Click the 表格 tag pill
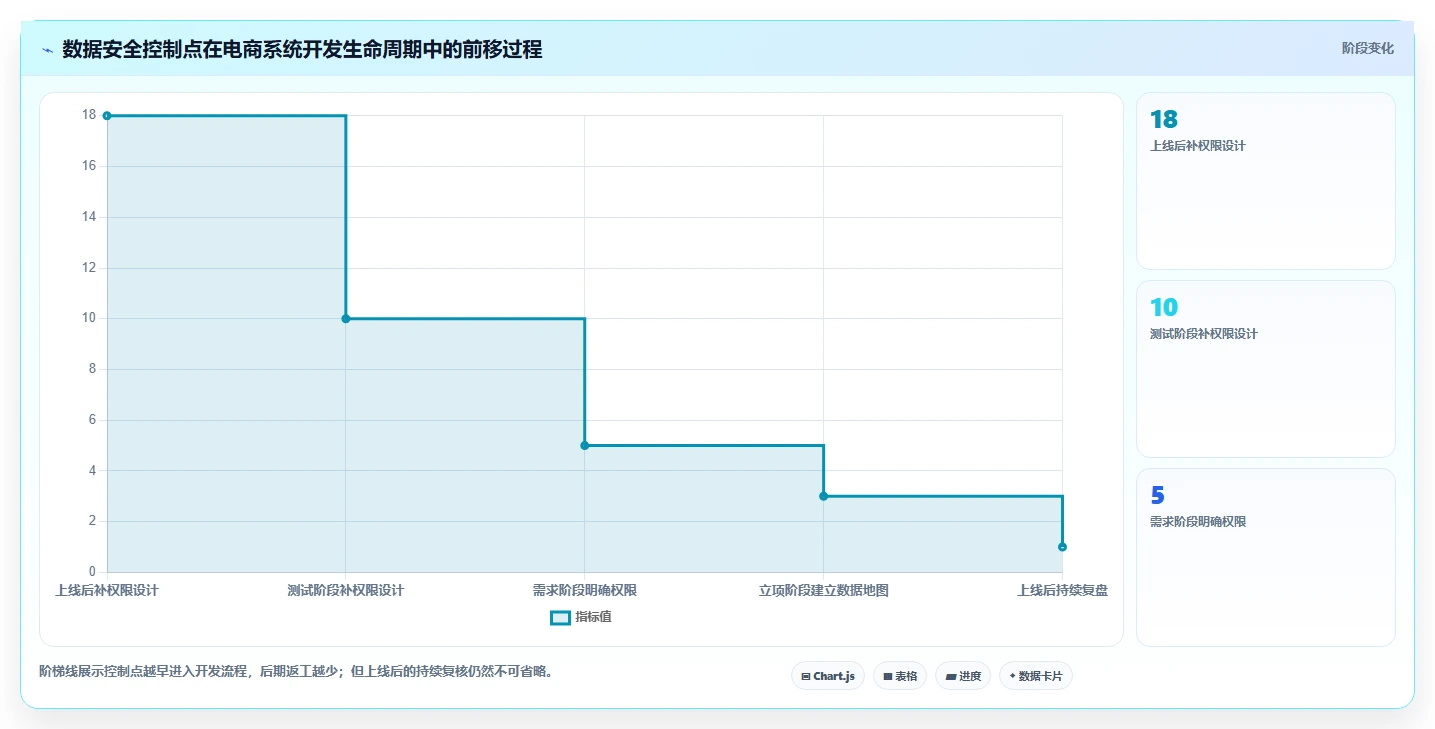1435x729 pixels. (x=900, y=676)
